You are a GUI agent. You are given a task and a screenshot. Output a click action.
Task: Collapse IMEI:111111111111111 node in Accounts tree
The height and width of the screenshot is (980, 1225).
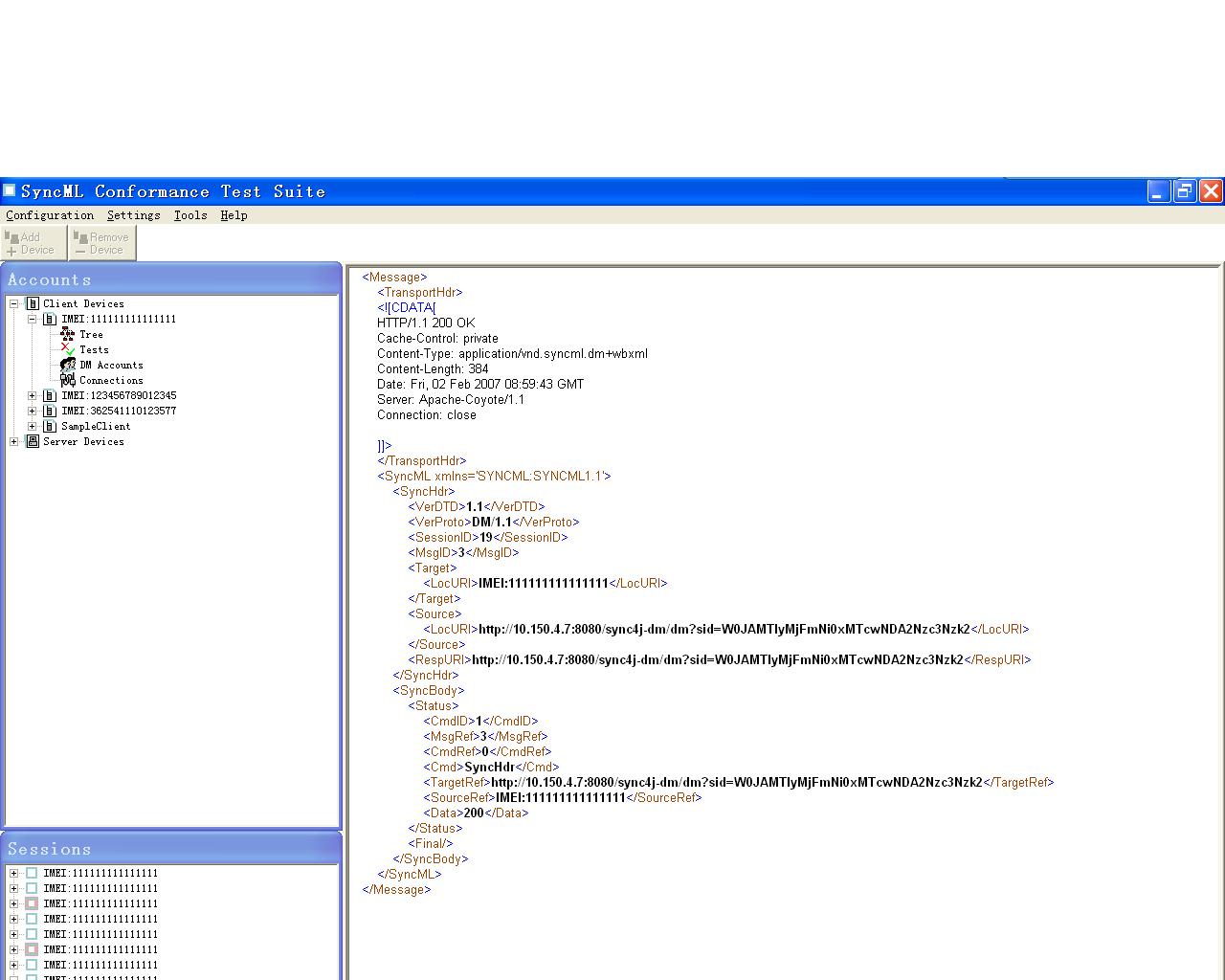[32, 319]
